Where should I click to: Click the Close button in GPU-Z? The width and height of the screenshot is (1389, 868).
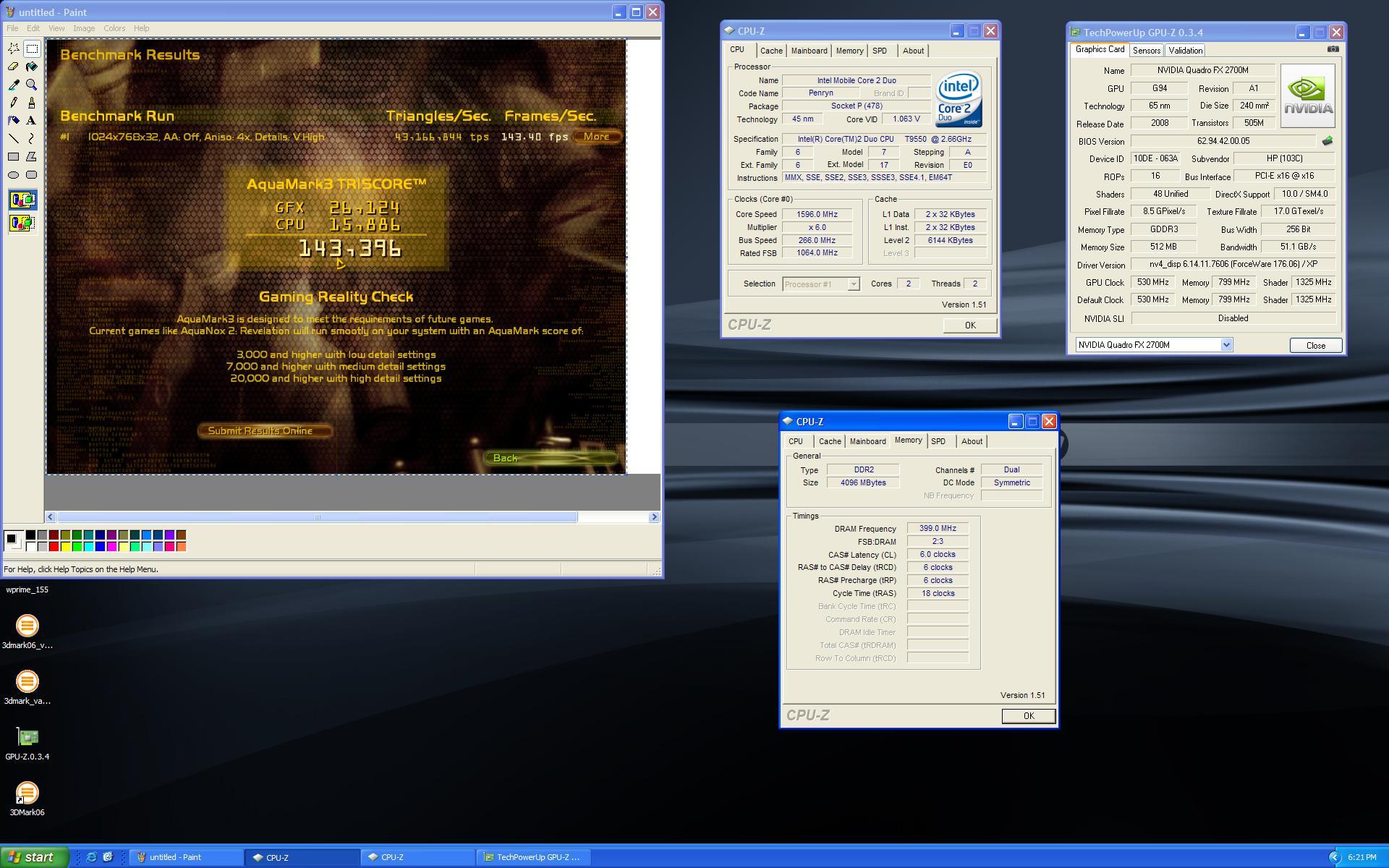1316,346
